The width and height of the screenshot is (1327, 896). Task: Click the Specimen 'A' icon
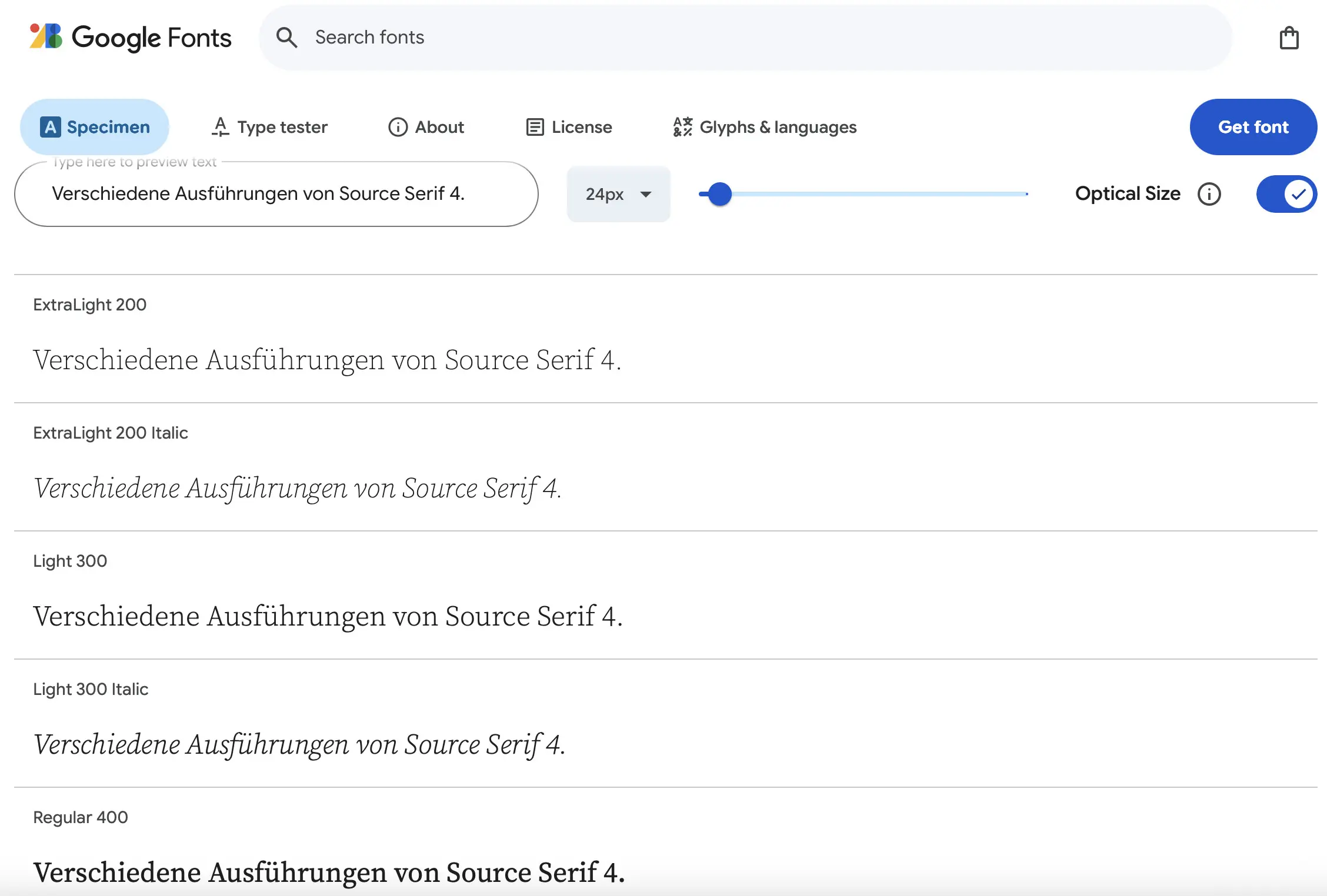[51, 126]
